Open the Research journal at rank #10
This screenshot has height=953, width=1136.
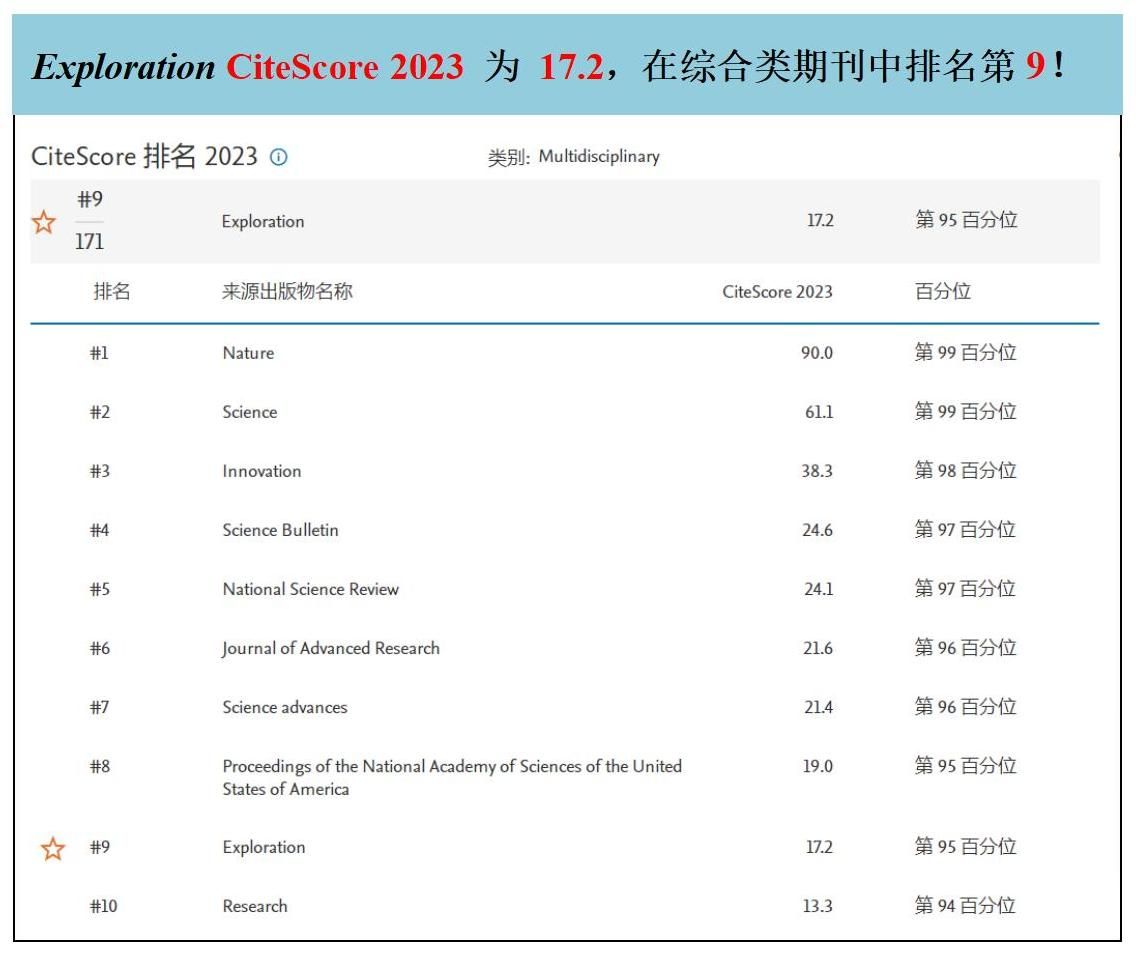point(255,906)
